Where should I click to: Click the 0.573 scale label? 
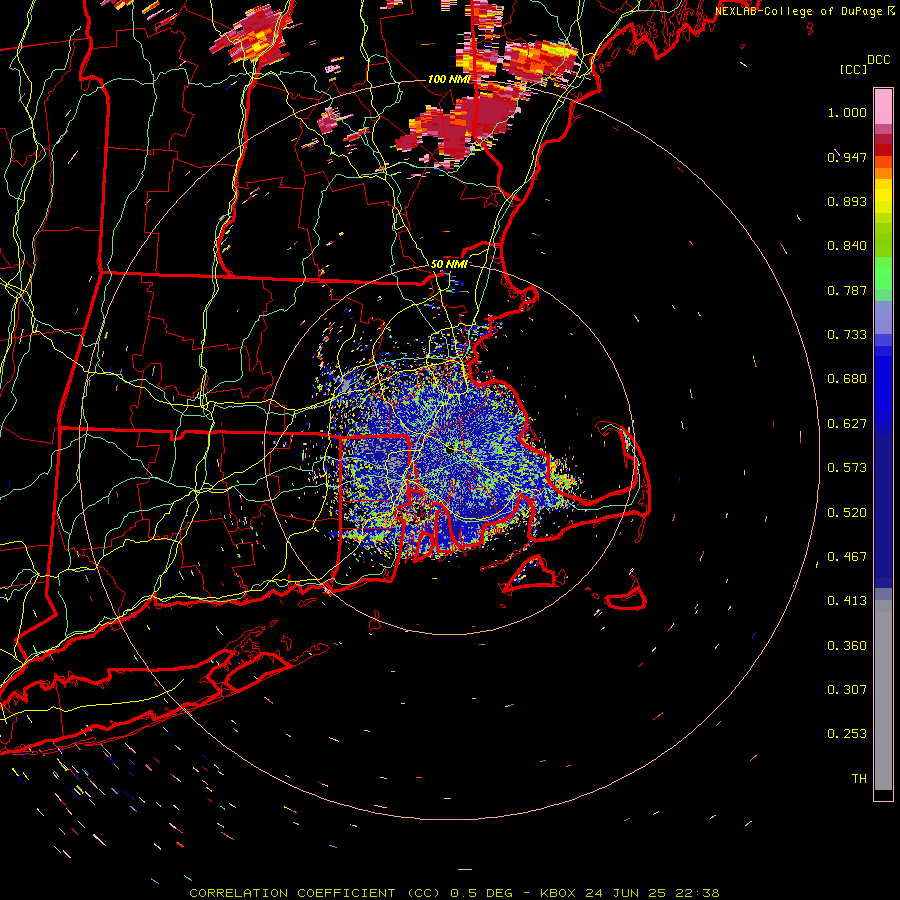[x=847, y=468]
